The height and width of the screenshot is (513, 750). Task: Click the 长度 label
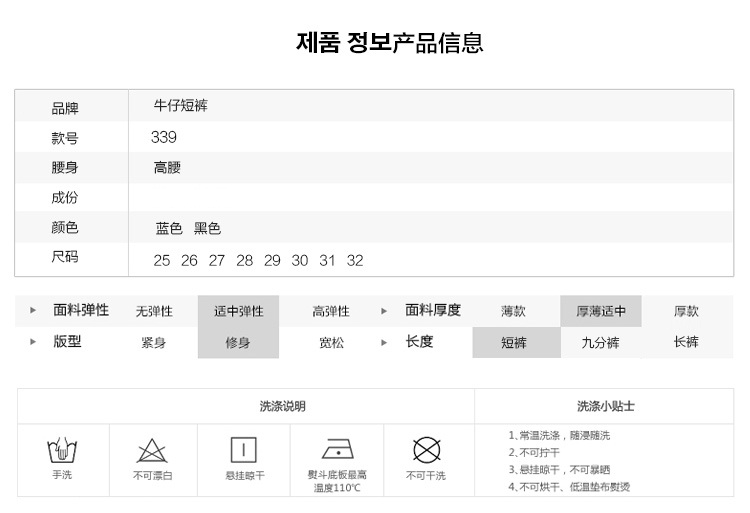(419, 341)
